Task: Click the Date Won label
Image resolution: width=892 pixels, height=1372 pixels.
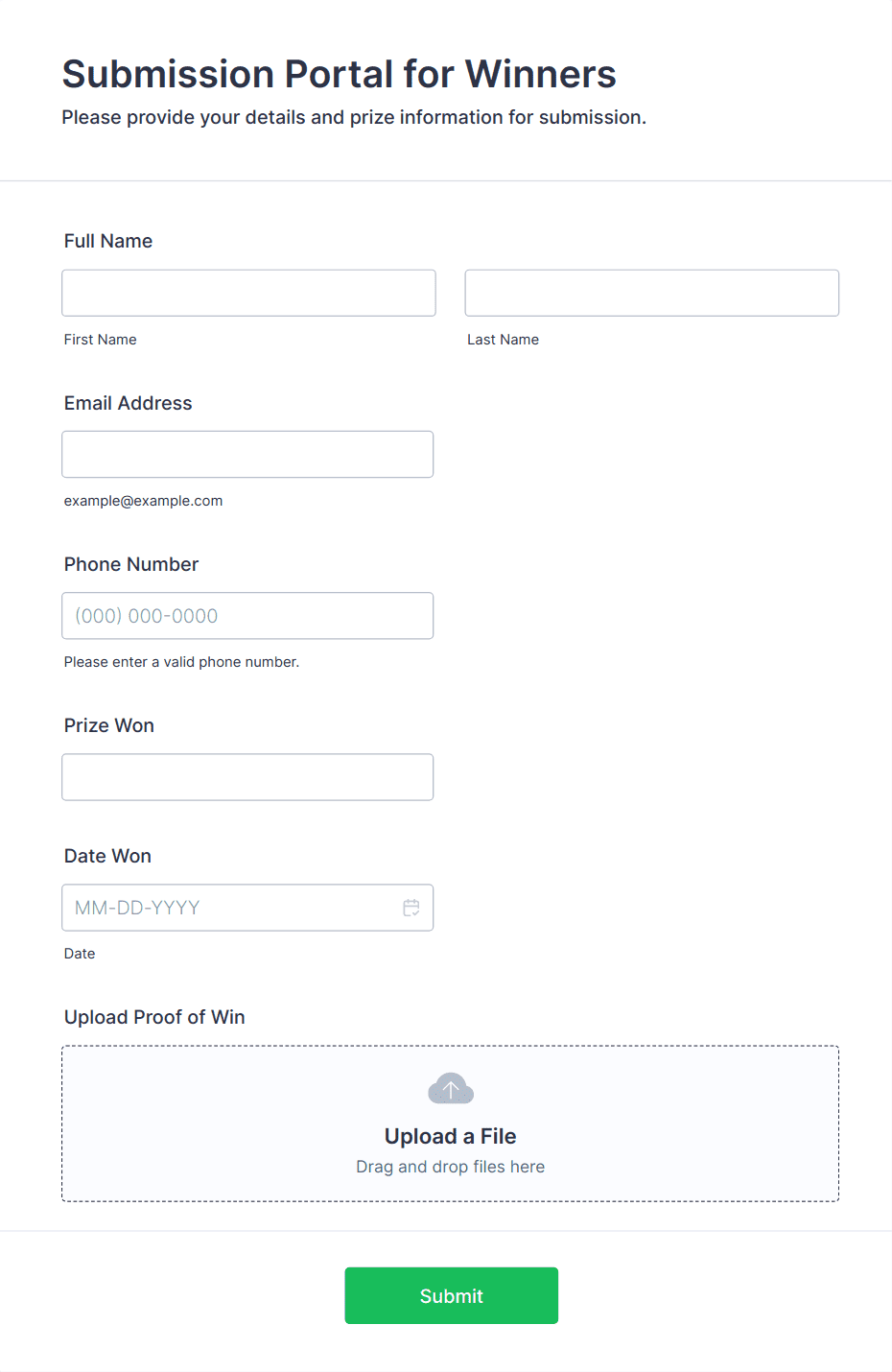Action: [107, 856]
